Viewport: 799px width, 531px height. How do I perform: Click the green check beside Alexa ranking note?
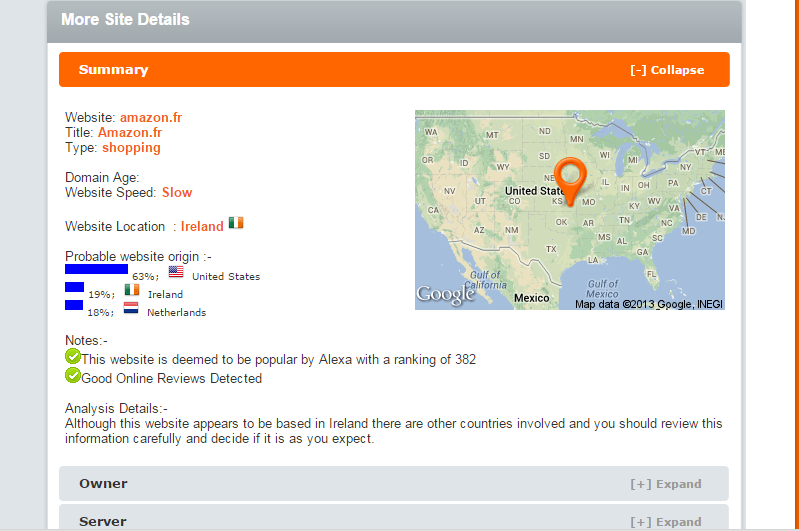coord(73,356)
